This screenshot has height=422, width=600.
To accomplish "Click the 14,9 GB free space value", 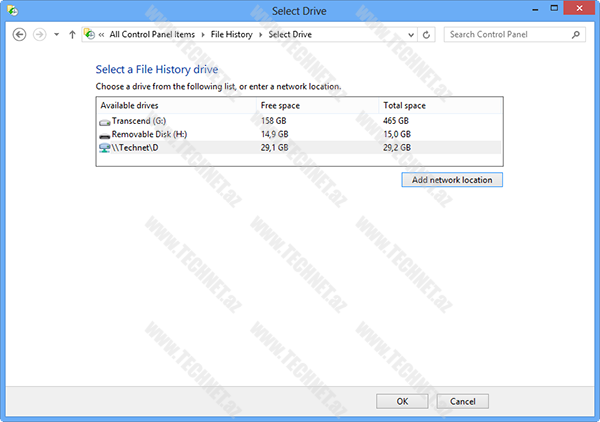I will [274, 134].
